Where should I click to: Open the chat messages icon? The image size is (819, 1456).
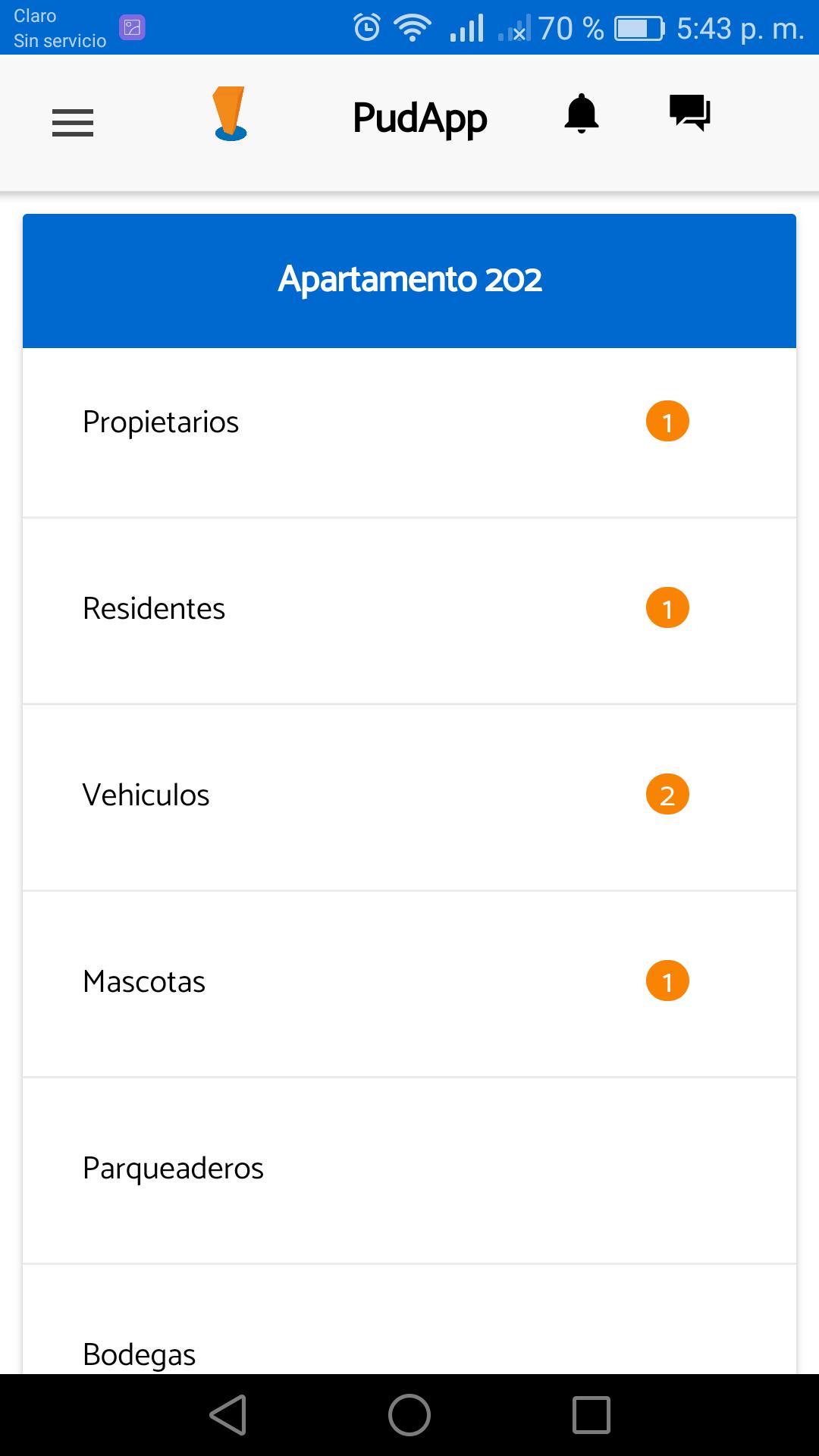pos(689,113)
